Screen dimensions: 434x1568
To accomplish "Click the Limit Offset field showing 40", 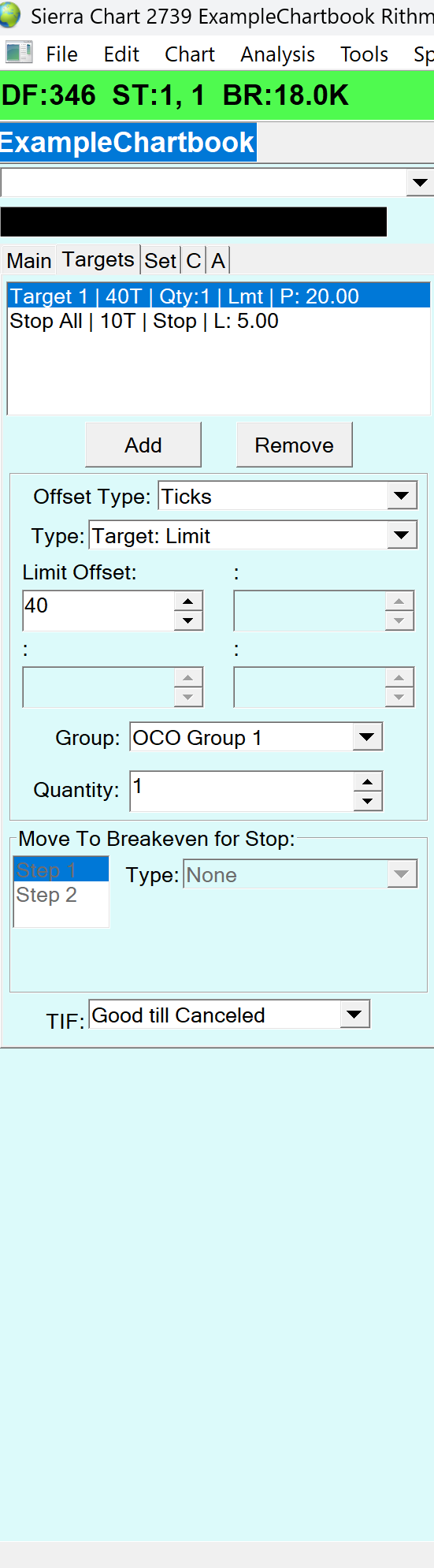I will pyautogui.click(x=98, y=611).
